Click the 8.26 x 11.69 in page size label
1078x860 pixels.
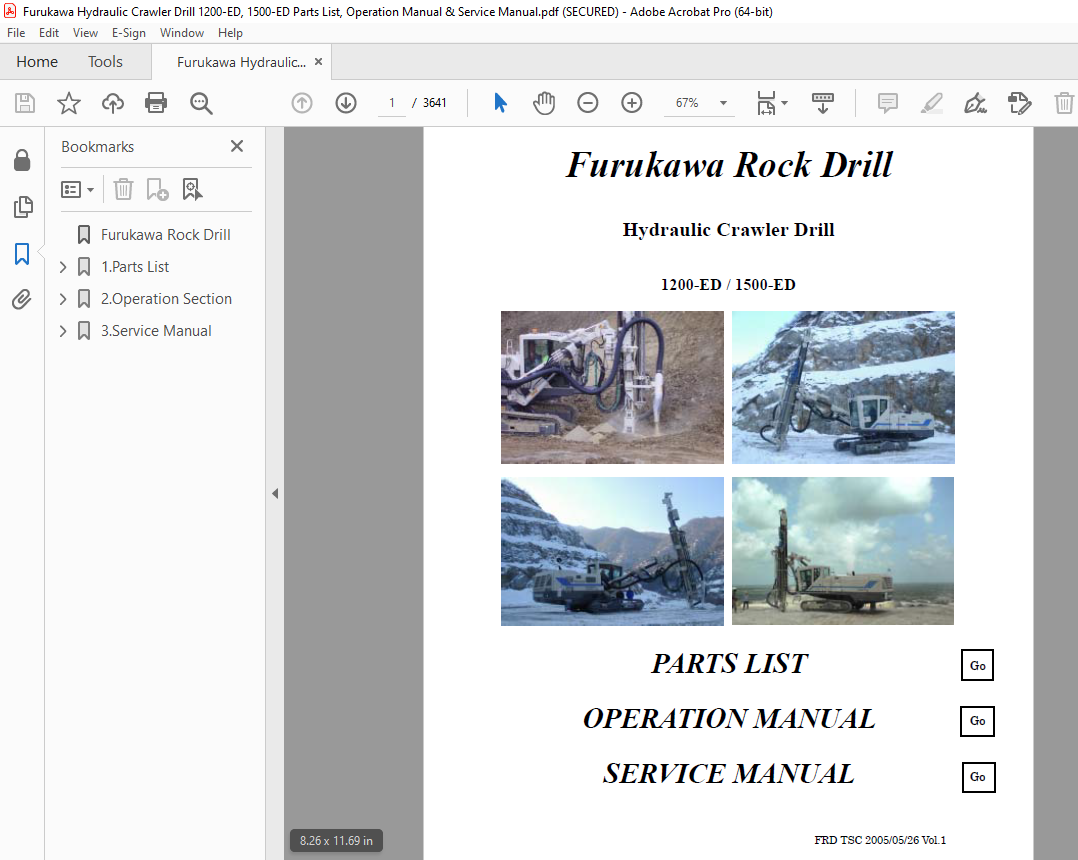click(336, 841)
